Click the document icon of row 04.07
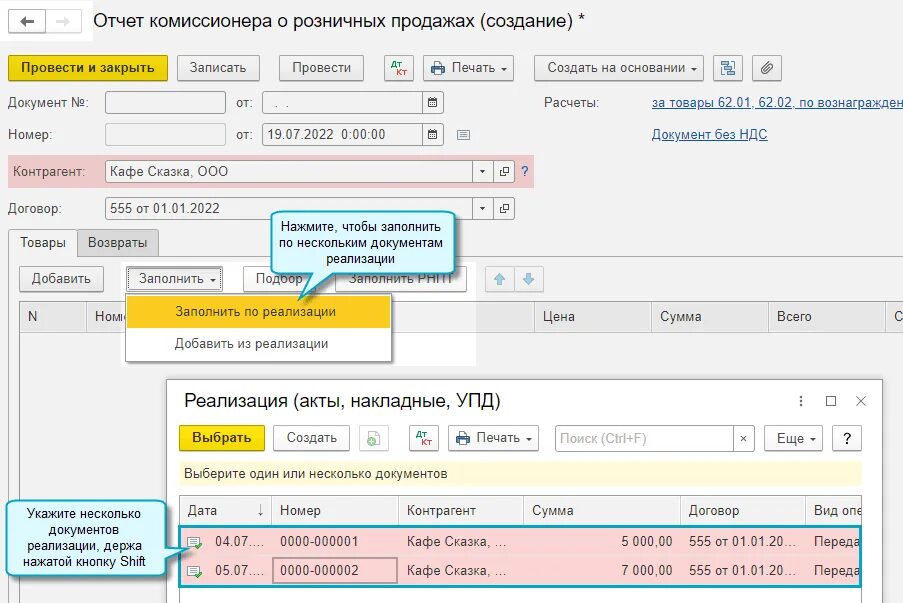The width and height of the screenshot is (903, 603). pos(195,542)
